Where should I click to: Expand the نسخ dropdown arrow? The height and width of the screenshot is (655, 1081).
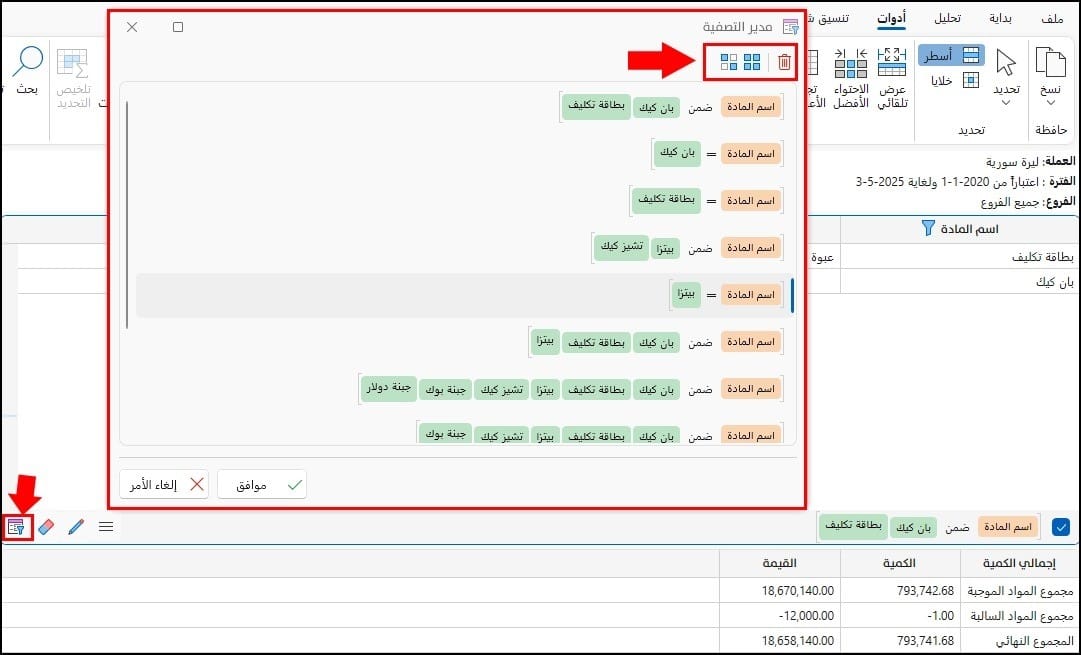(x=1051, y=103)
